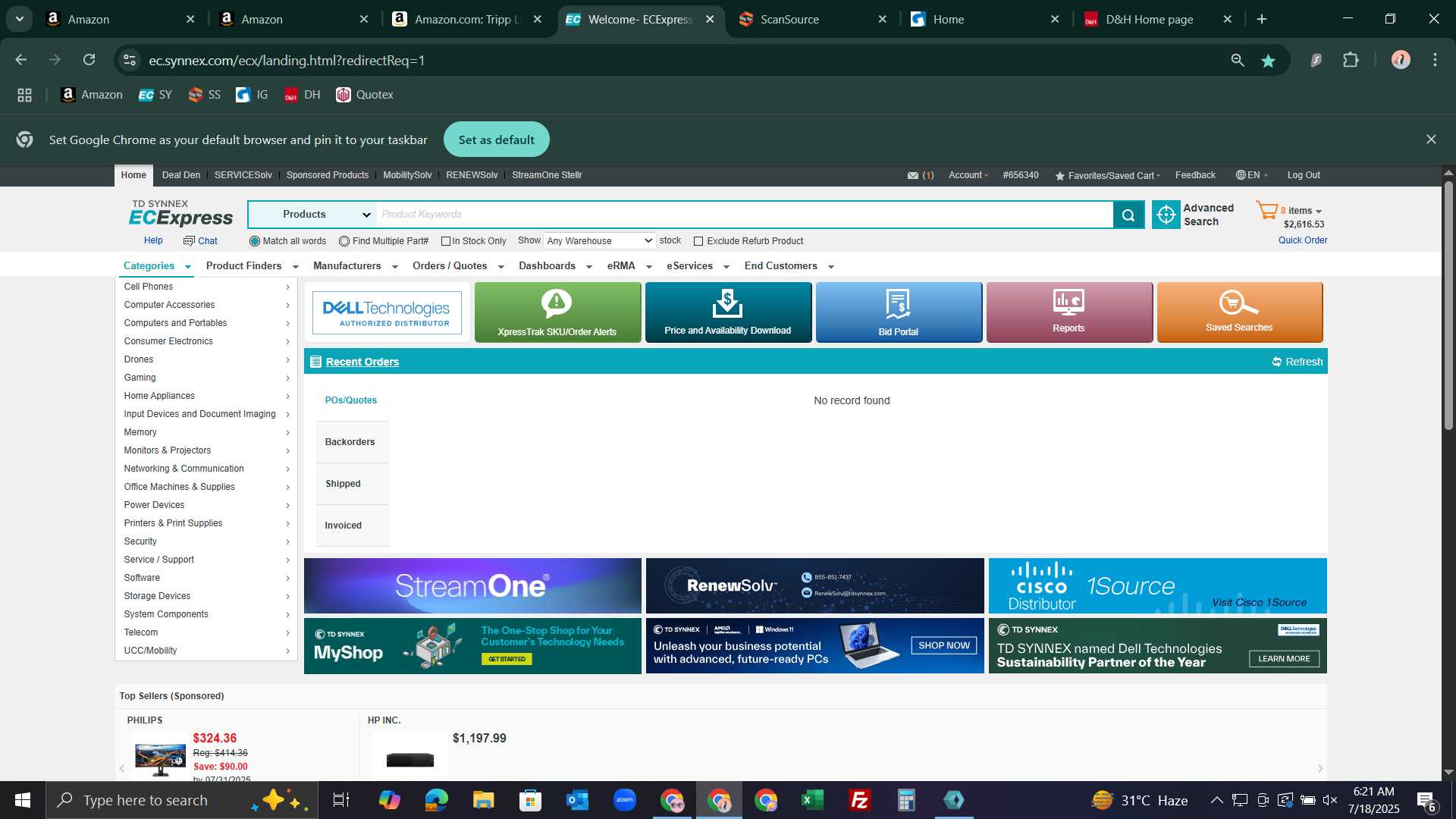
Task: Click Set as default button
Action: point(497,140)
